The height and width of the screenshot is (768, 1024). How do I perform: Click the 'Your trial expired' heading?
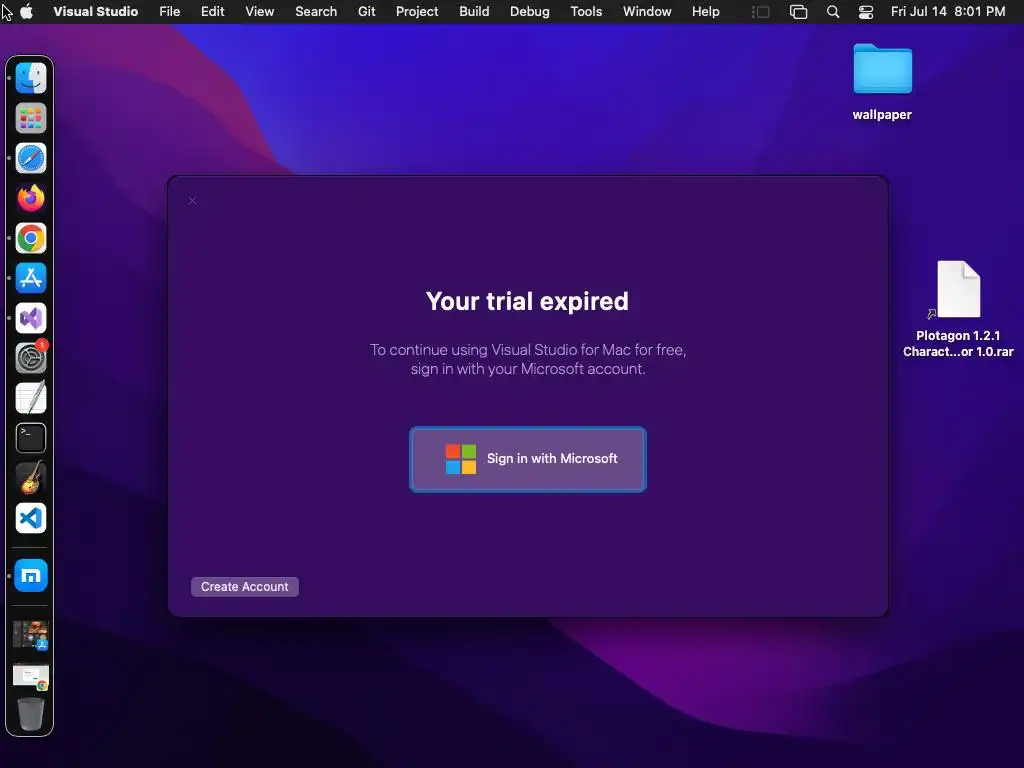click(x=527, y=301)
